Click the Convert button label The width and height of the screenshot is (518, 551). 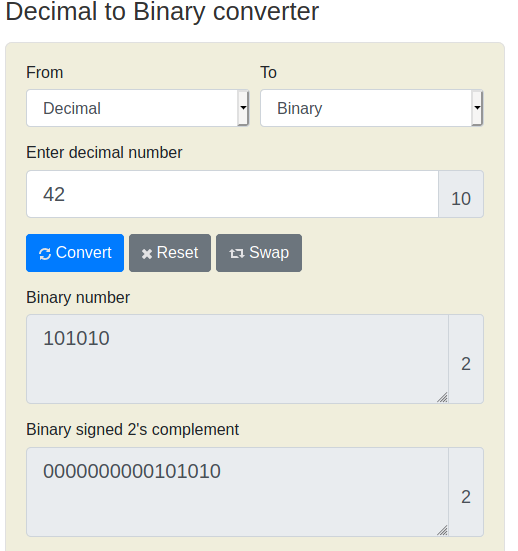click(x=84, y=253)
